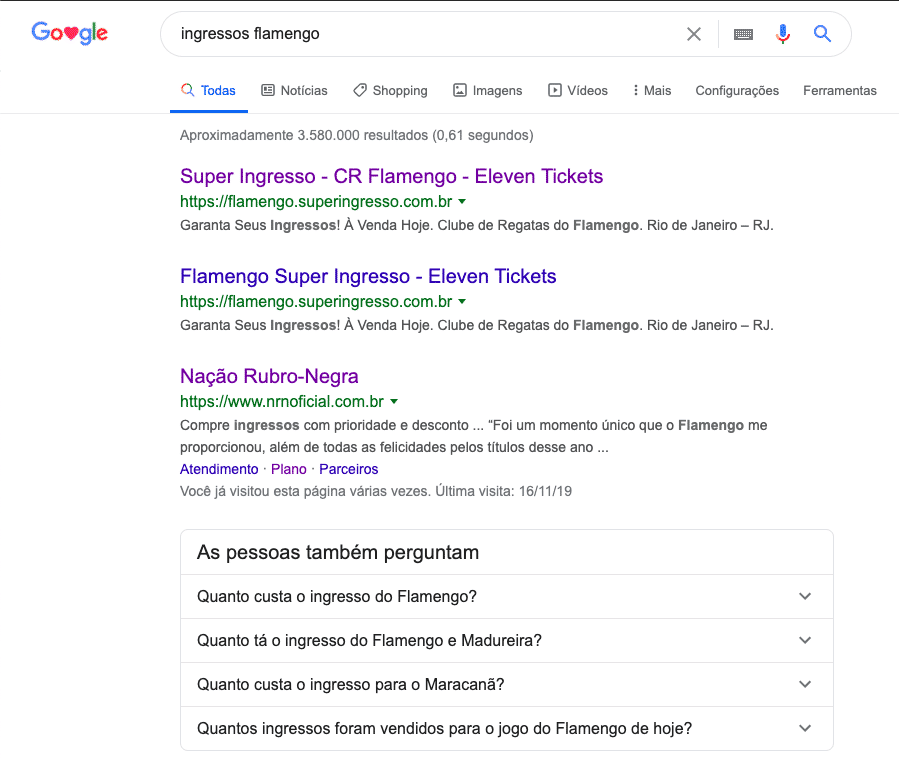The width and height of the screenshot is (899, 758).
Task: Open dropdown arrow beside first superingresso URL
Action: click(x=462, y=202)
